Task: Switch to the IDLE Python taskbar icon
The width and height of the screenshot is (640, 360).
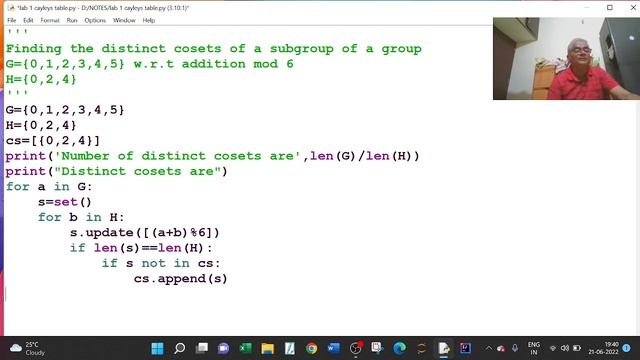Action: click(444, 348)
